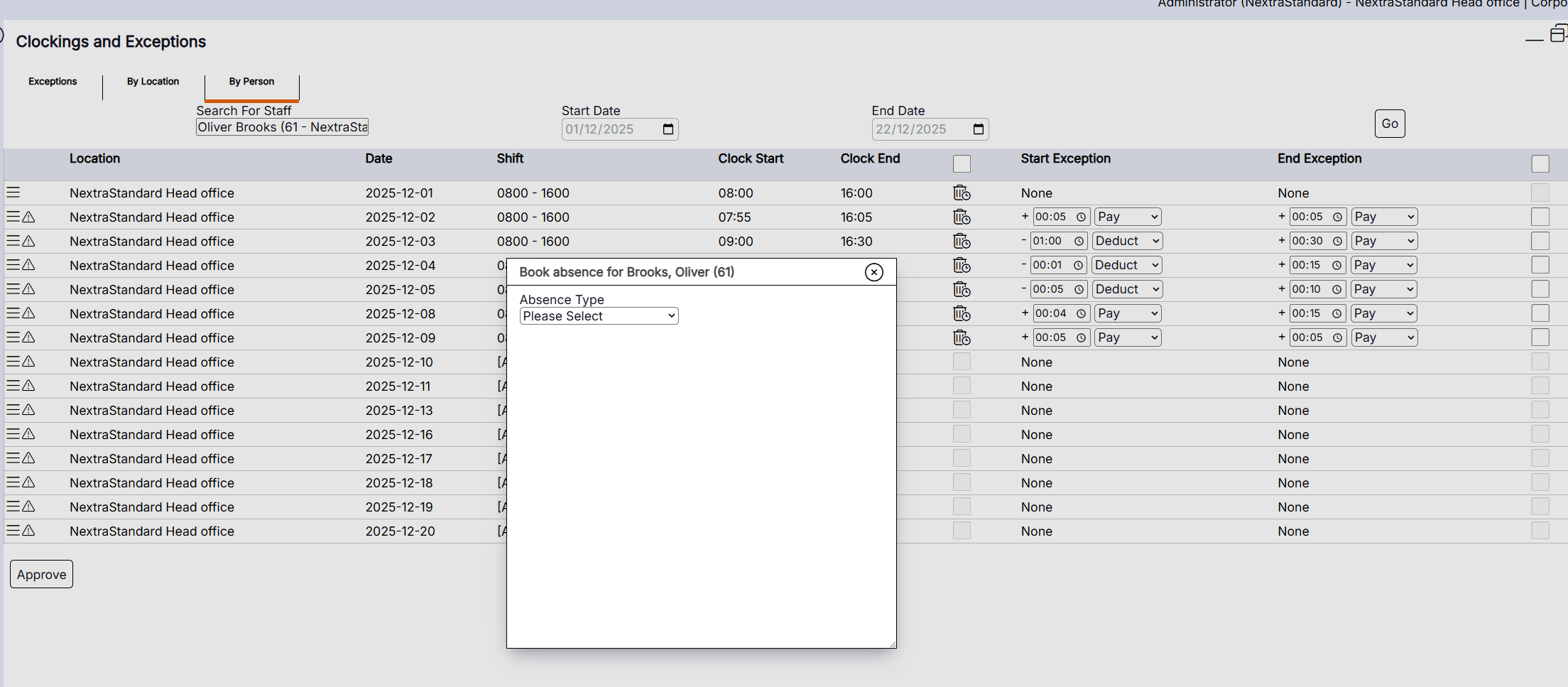Screen dimensions: 1568x687
Task: Select the By Person tab
Action: (x=251, y=82)
